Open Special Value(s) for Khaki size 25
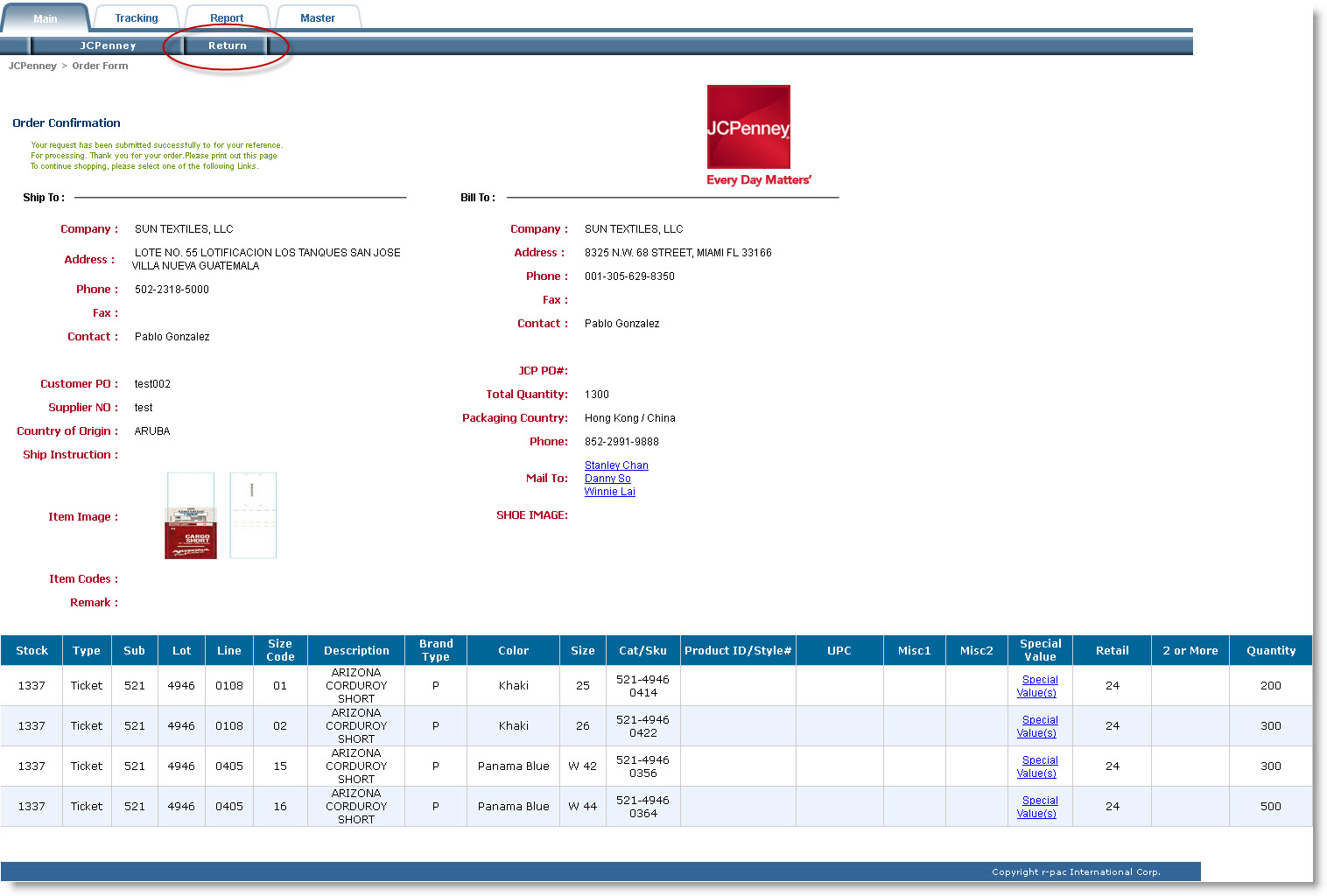The width and height of the screenshot is (1327, 896). click(x=1039, y=686)
